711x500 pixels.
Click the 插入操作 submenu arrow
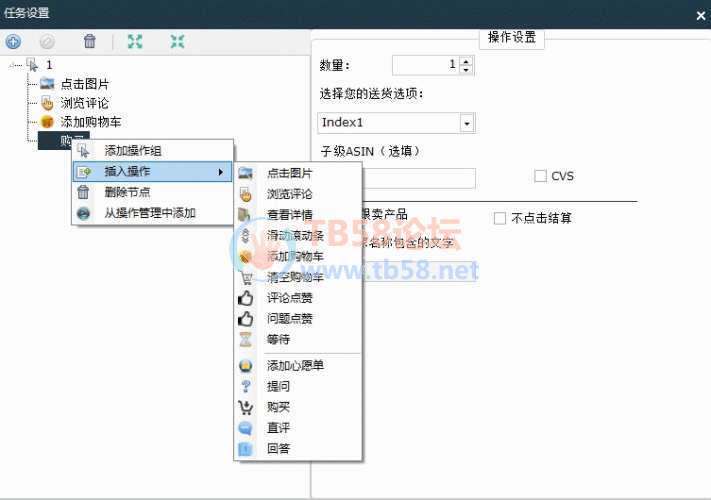click(x=221, y=172)
